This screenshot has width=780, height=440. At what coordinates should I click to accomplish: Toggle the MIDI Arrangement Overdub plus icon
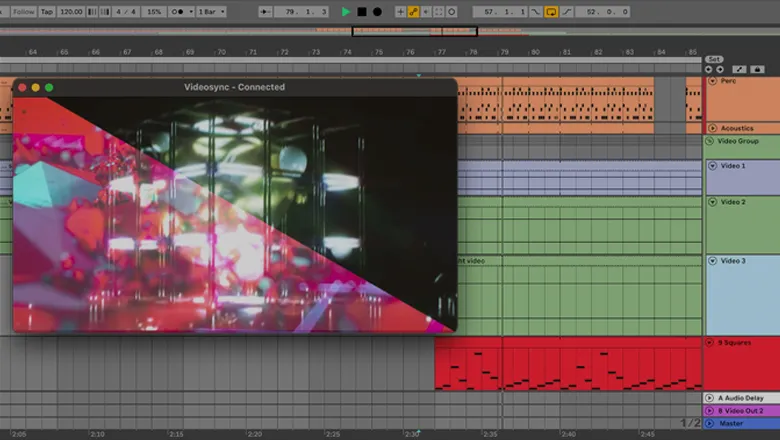400,11
